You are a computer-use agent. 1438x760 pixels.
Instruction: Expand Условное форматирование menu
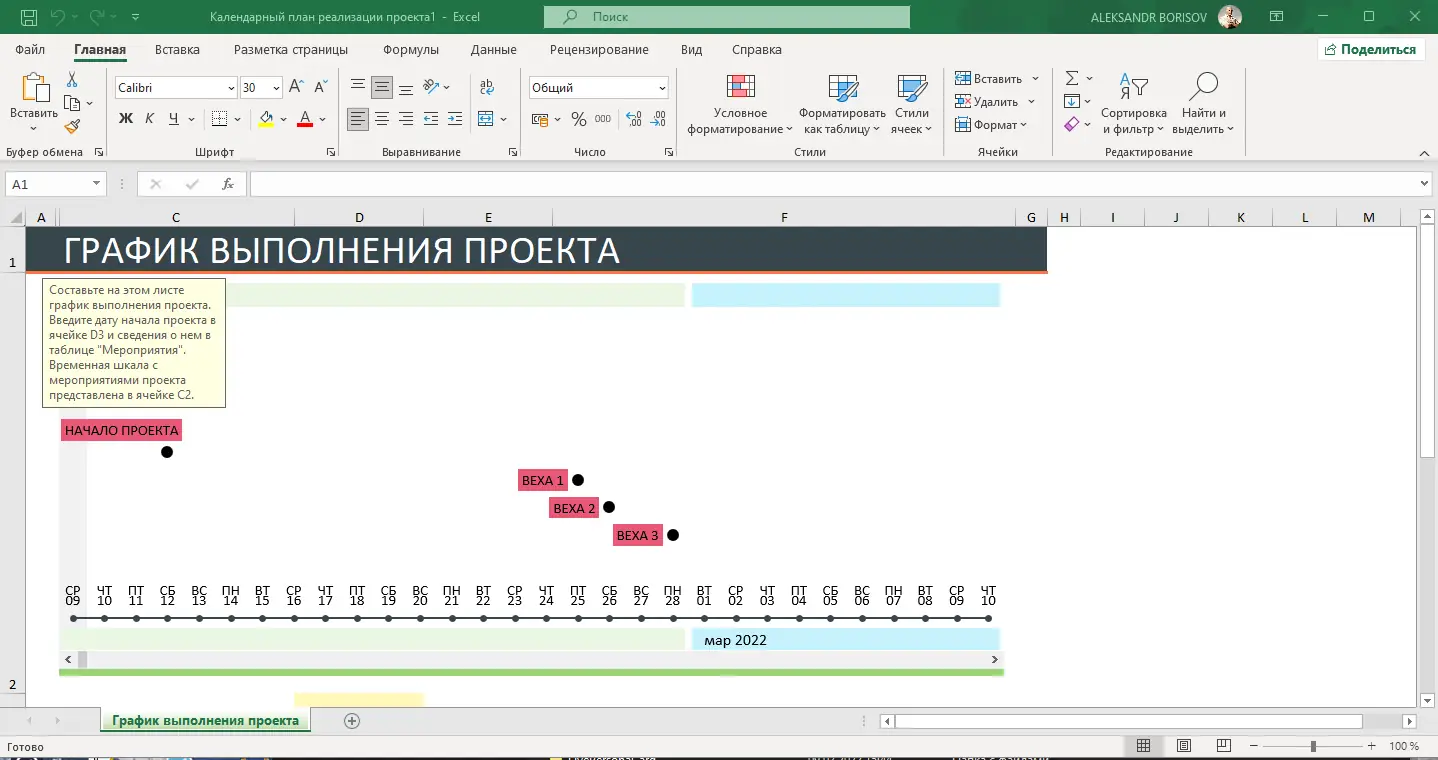pyautogui.click(x=741, y=104)
